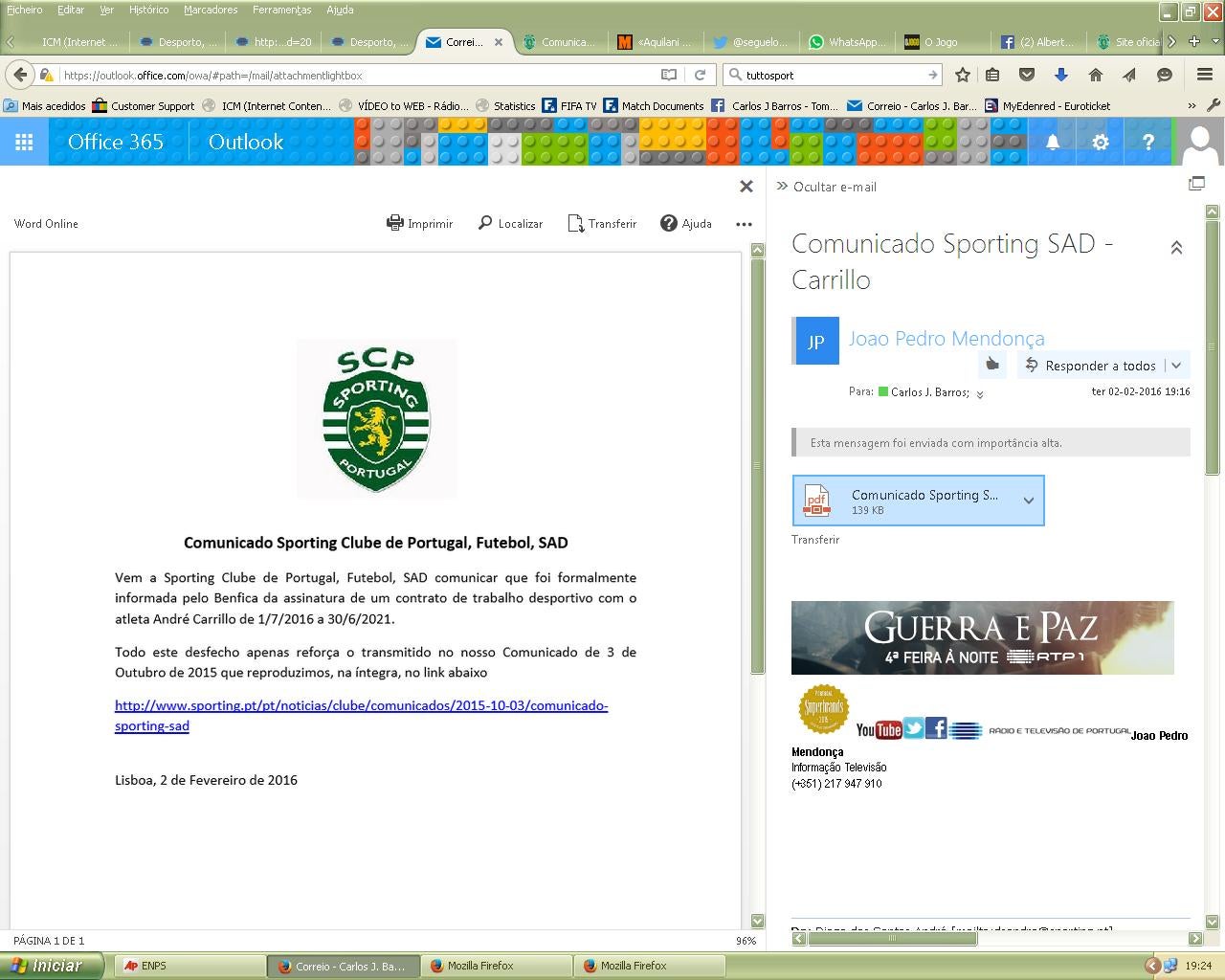Expand the Responder a todos dropdown arrow
The width and height of the screenshot is (1225, 980).
(x=1177, y=366)
